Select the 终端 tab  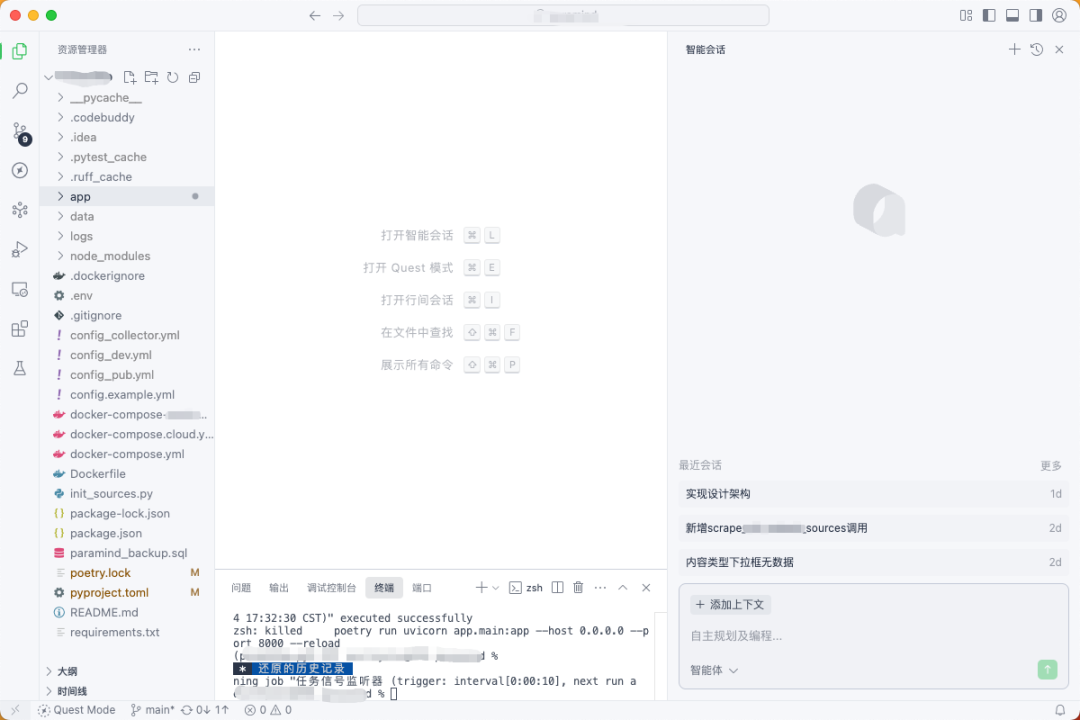click(384, 587)
